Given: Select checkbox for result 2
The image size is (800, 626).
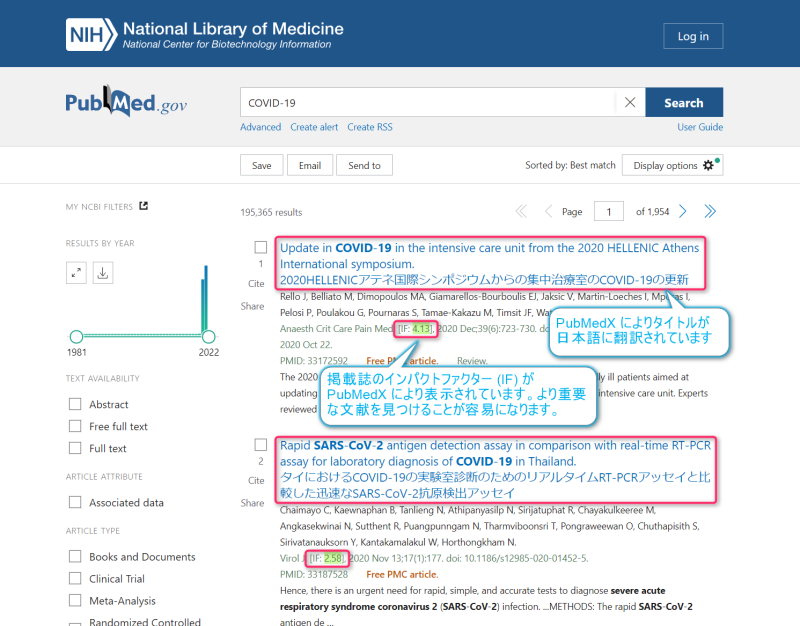Looking at the screenshot, I should [261, 445].
